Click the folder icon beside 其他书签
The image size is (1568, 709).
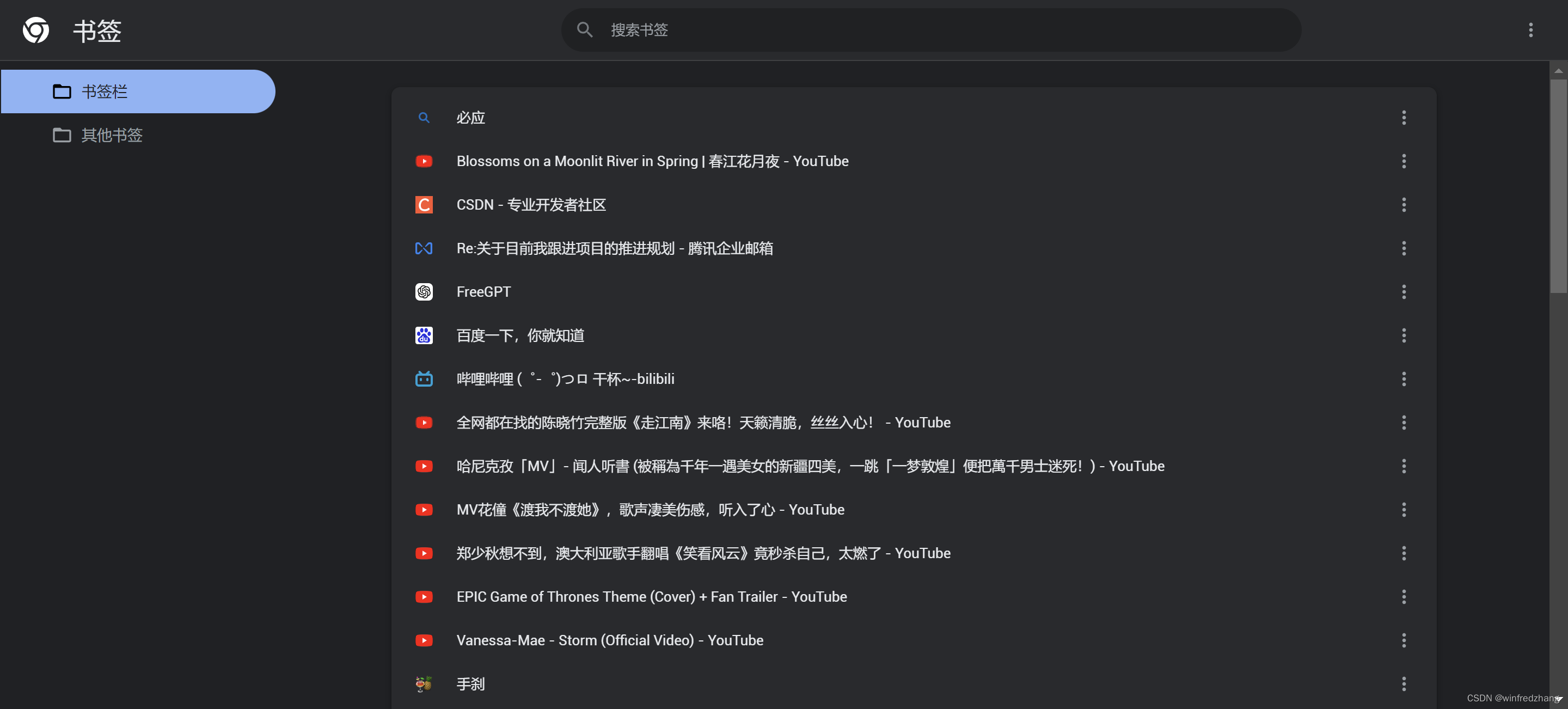pyautogui.click(x=62, y=135)
